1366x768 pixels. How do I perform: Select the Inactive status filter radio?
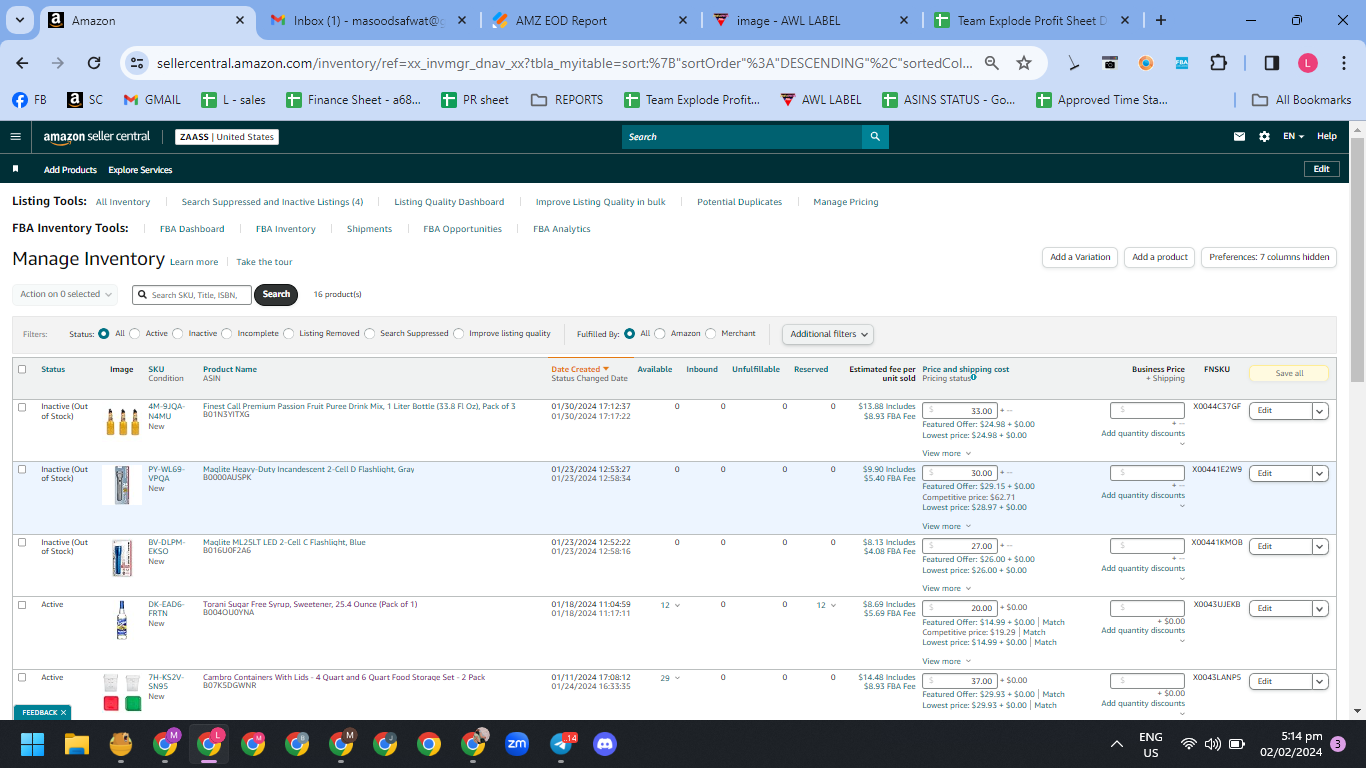(178, 334)
